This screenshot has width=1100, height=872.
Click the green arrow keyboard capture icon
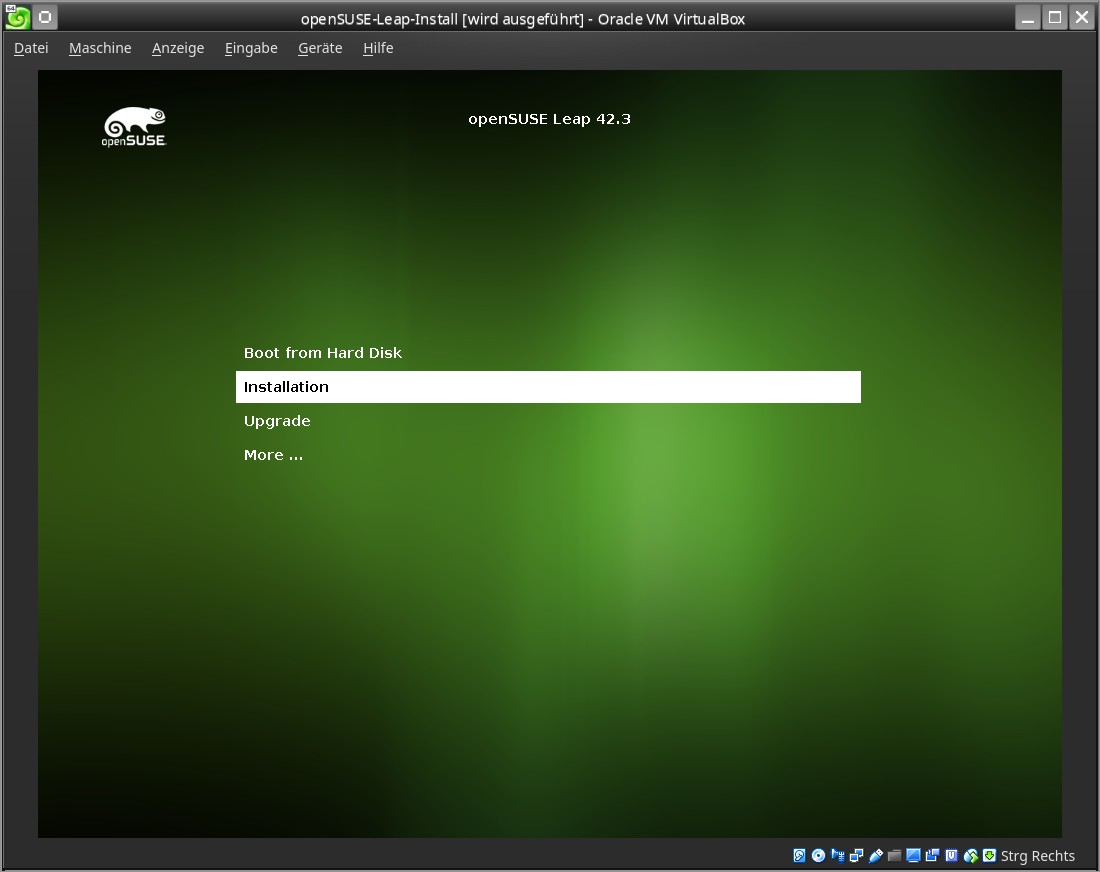click(x=989, y=855)
